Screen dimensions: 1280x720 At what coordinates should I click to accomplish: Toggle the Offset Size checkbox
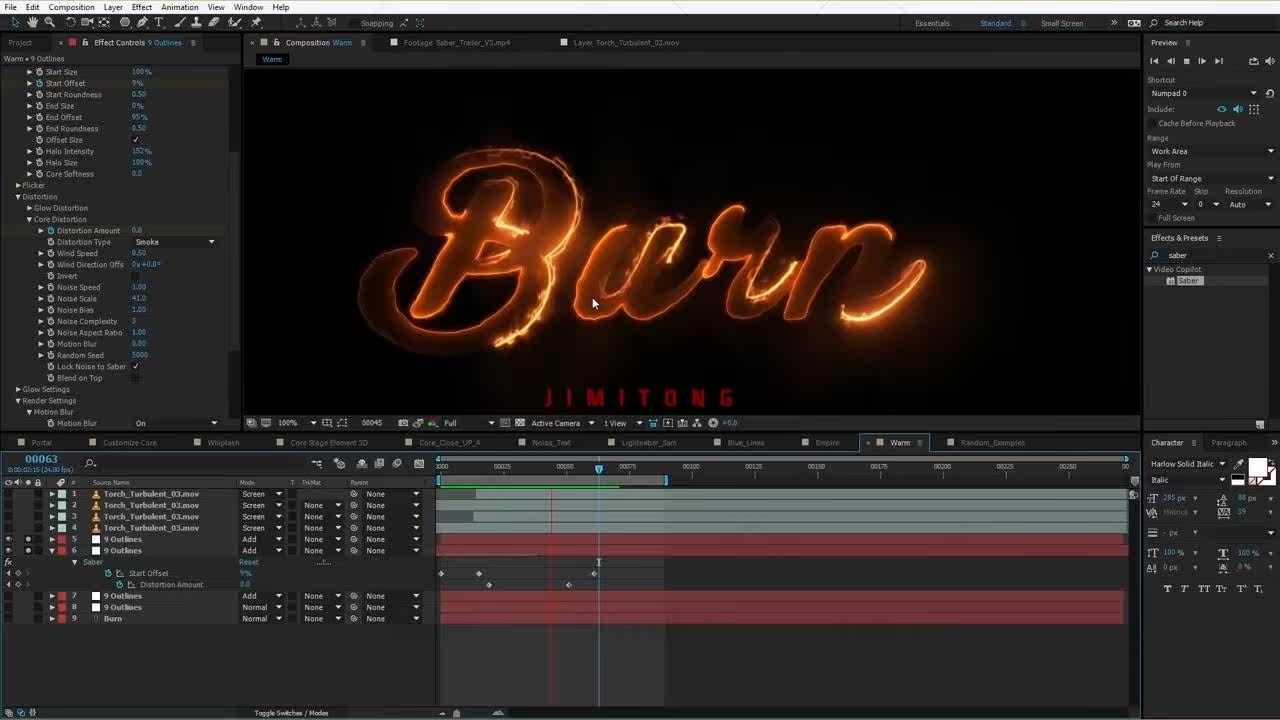(136, 140)
